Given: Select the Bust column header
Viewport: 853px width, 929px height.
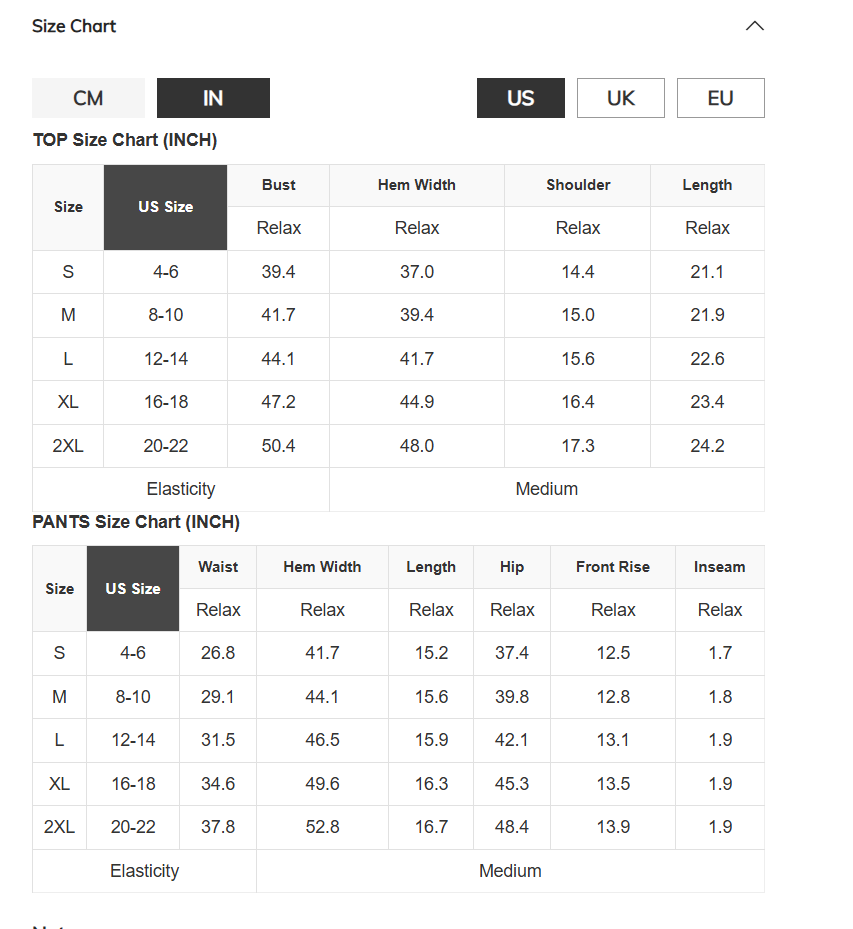Looking at the screenshot, I should pyautogui.click(x=278, y=185).
